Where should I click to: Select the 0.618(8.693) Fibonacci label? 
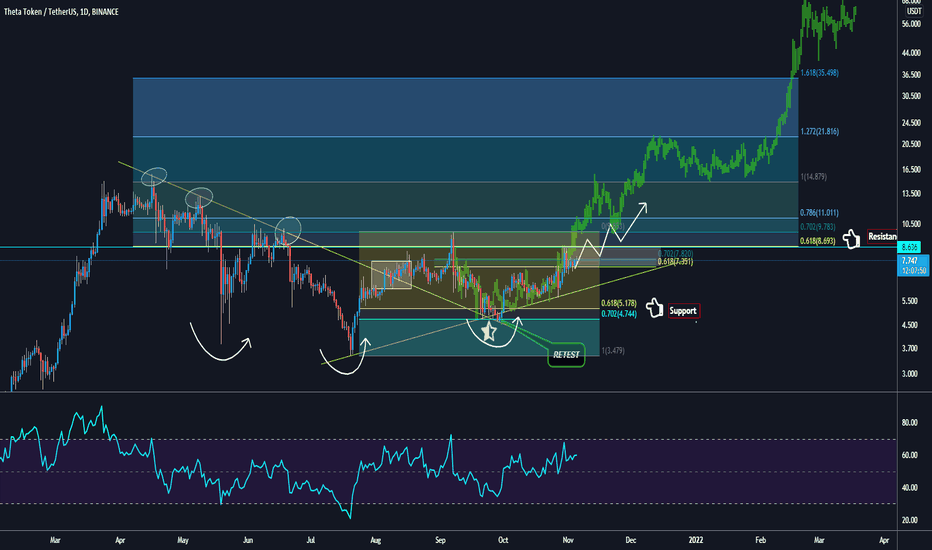(817, 241)
